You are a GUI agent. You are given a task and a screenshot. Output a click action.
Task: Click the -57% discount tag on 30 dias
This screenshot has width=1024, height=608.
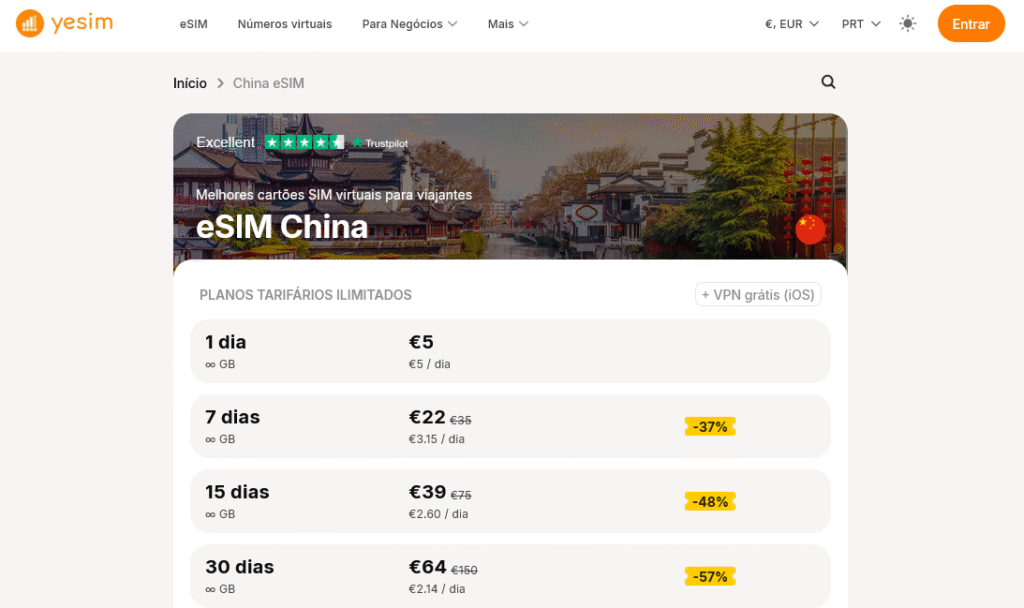710,576
